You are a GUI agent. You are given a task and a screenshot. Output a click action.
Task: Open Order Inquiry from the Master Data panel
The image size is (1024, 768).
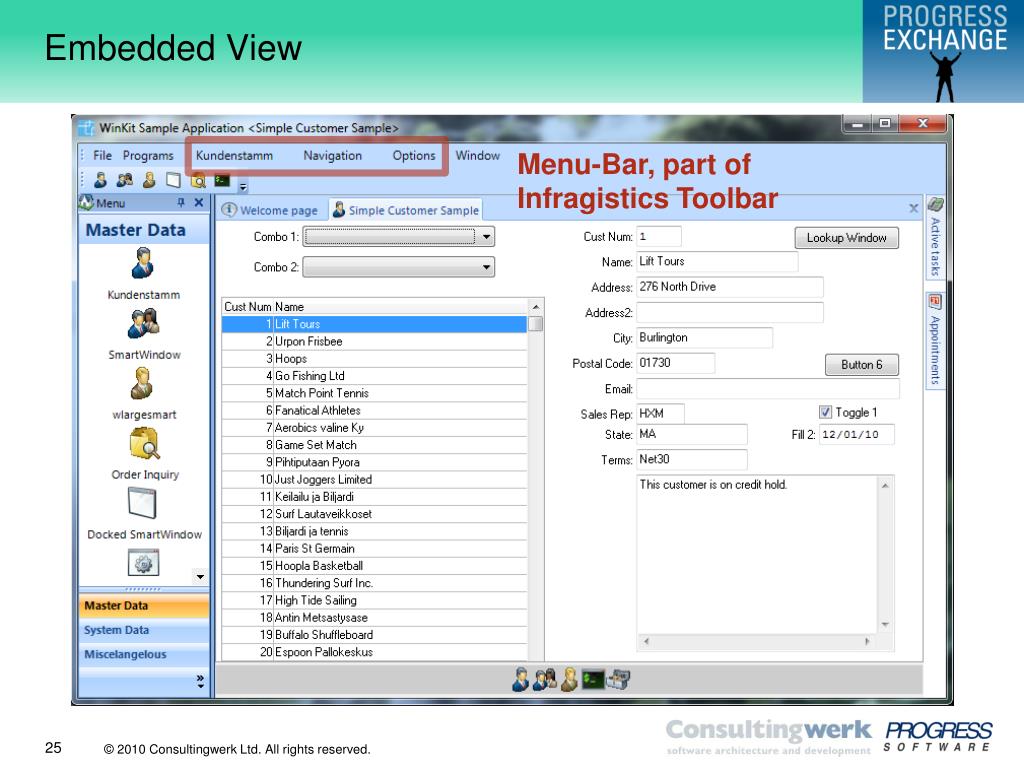tap(144, 454)
